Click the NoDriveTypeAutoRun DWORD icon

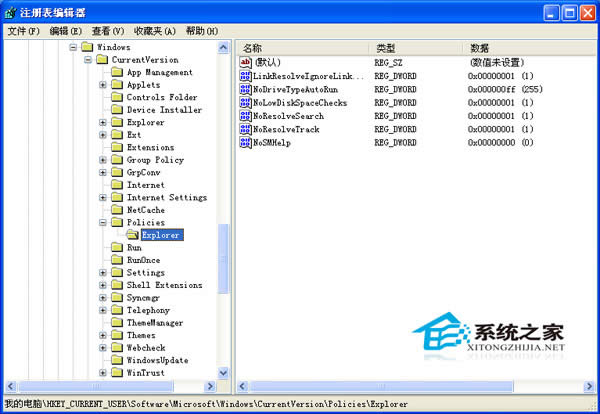[245, 89]
